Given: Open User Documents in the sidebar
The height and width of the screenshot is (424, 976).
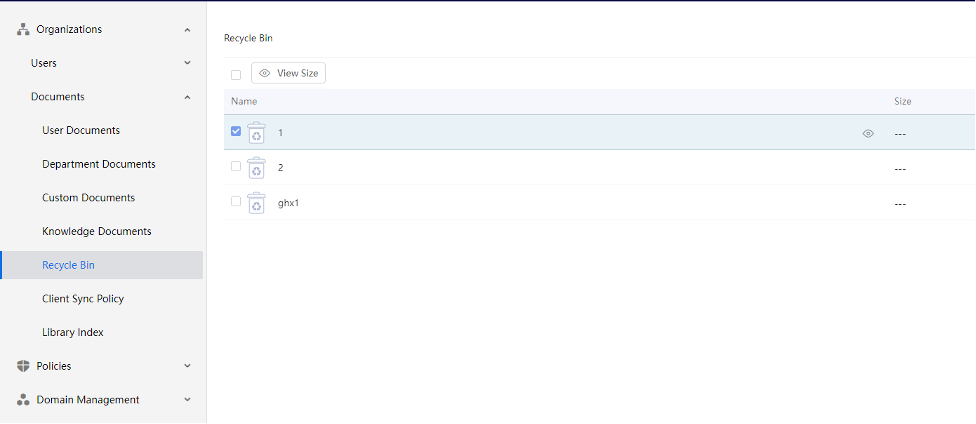Looking at the screenshot, I should (x=81, y=130).
